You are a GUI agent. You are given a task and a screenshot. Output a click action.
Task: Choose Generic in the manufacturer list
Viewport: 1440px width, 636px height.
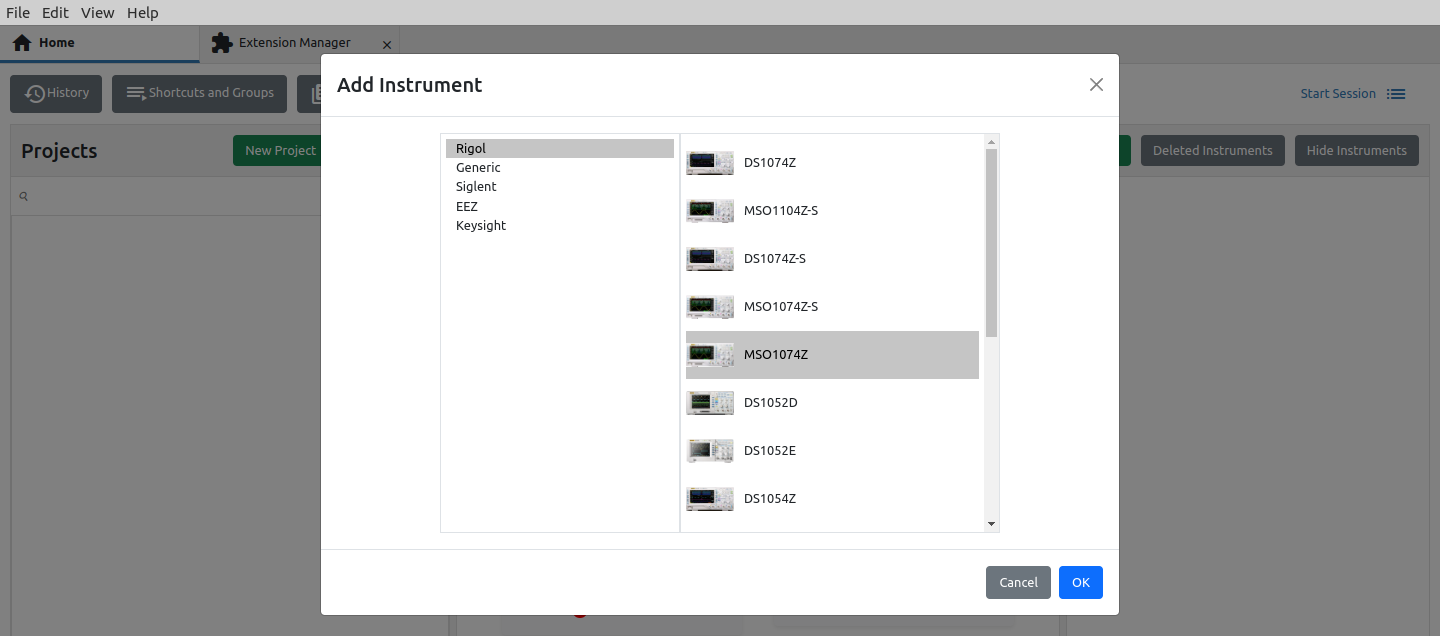(x=560, y=168)
